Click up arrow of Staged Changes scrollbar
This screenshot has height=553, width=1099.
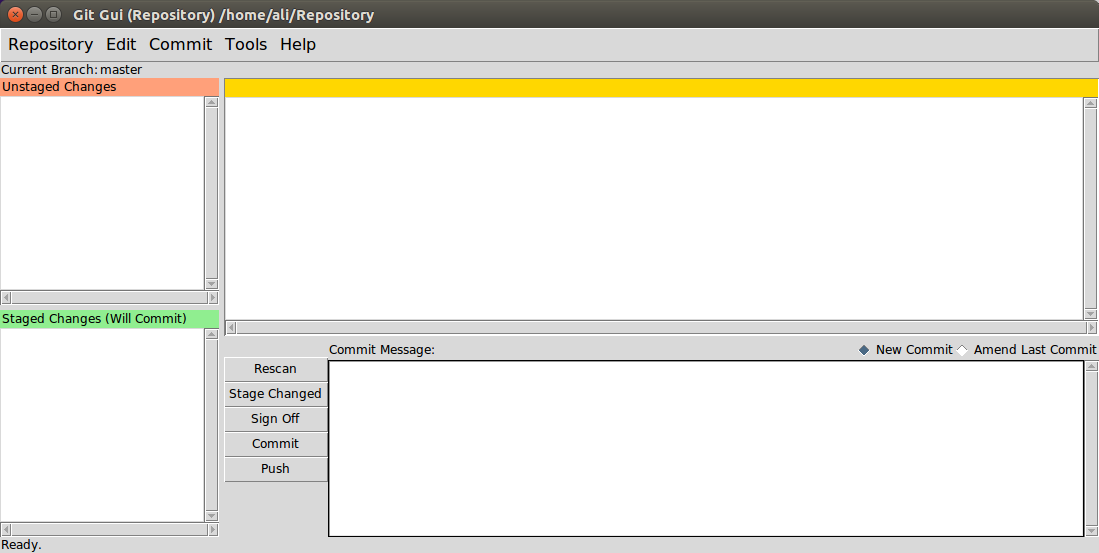tap(212, 334)
